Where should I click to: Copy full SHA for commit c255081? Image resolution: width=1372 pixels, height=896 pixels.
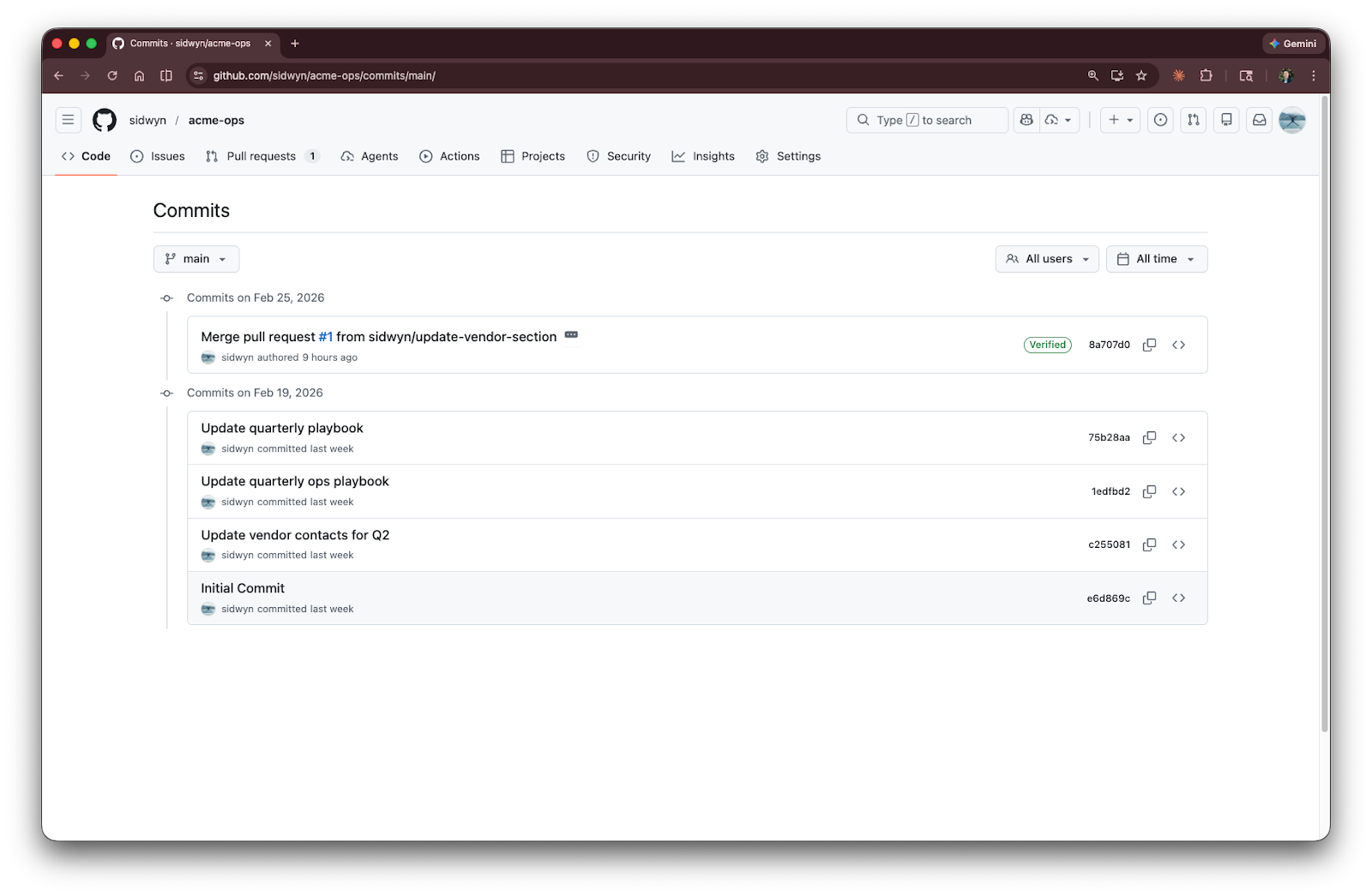[x=1149, y=544]
